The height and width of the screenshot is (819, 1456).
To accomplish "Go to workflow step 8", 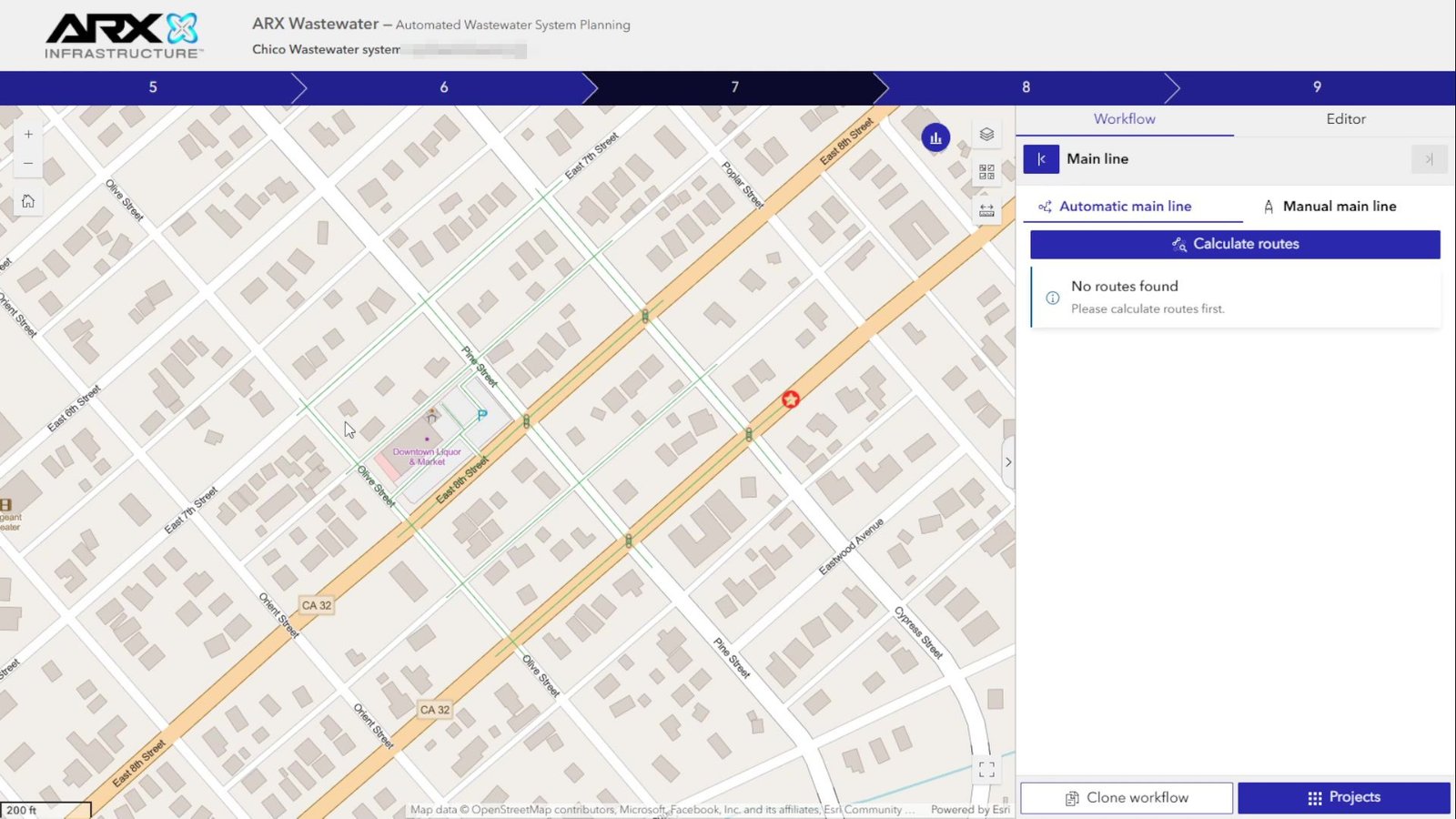I will click(1026, 87).
